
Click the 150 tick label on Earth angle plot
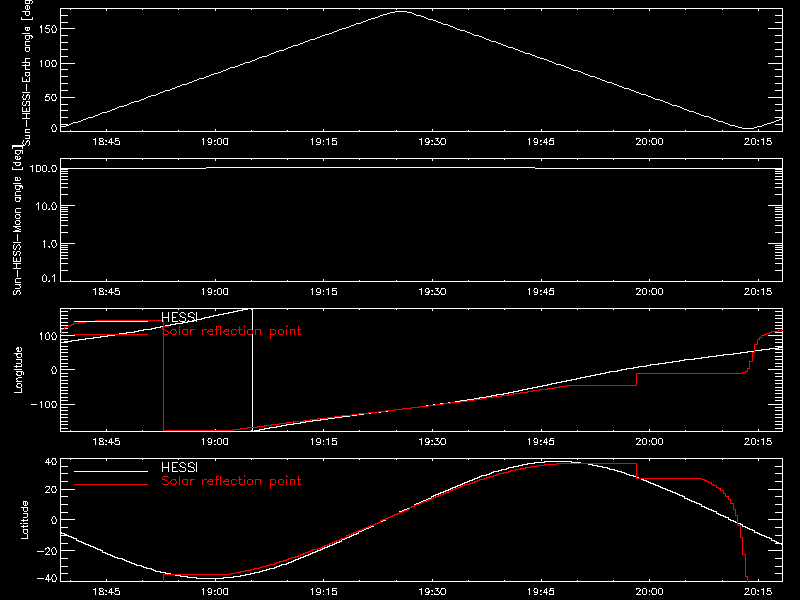click(x=48, y=29)
